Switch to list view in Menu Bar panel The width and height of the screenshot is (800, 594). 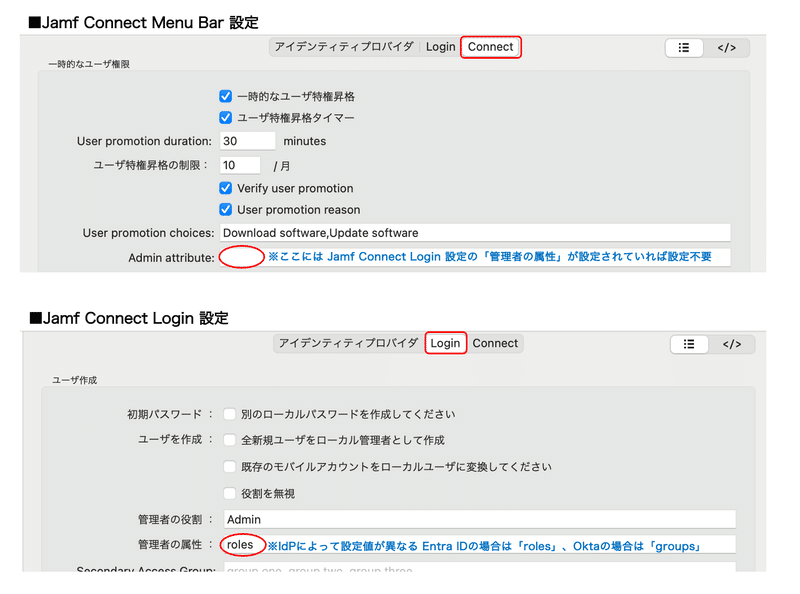pos(684,48)
